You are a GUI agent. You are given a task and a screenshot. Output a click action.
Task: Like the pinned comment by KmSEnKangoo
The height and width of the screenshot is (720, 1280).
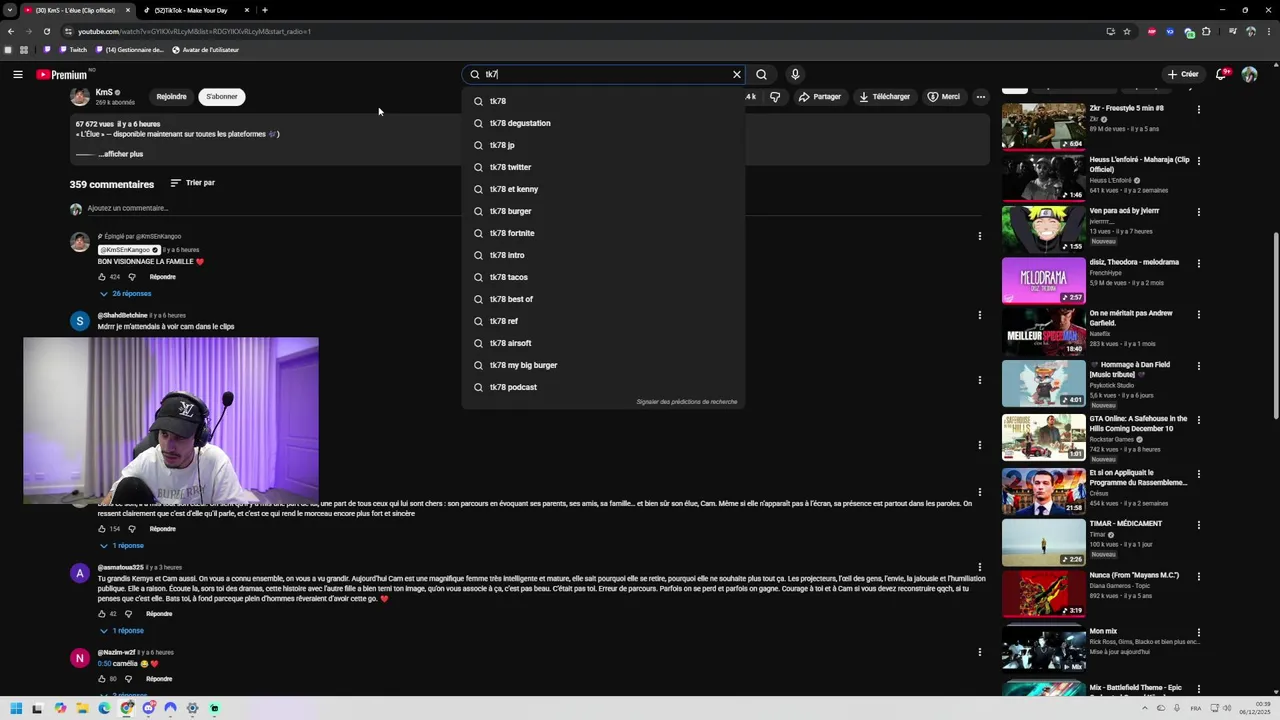click(102, 277)
